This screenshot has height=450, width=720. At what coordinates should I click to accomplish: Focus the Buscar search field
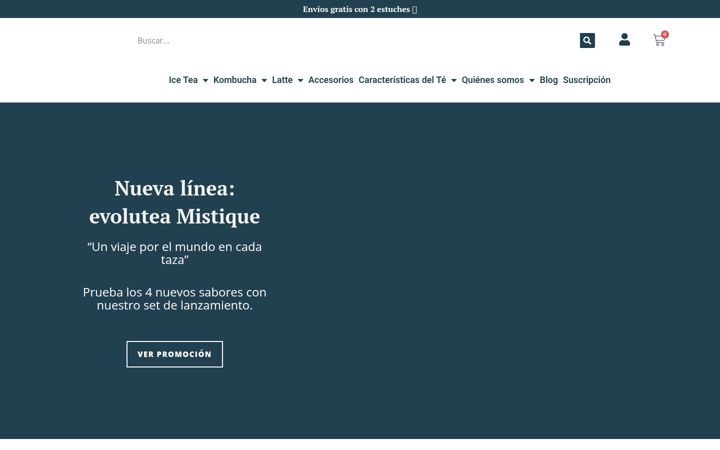[356, 40]
